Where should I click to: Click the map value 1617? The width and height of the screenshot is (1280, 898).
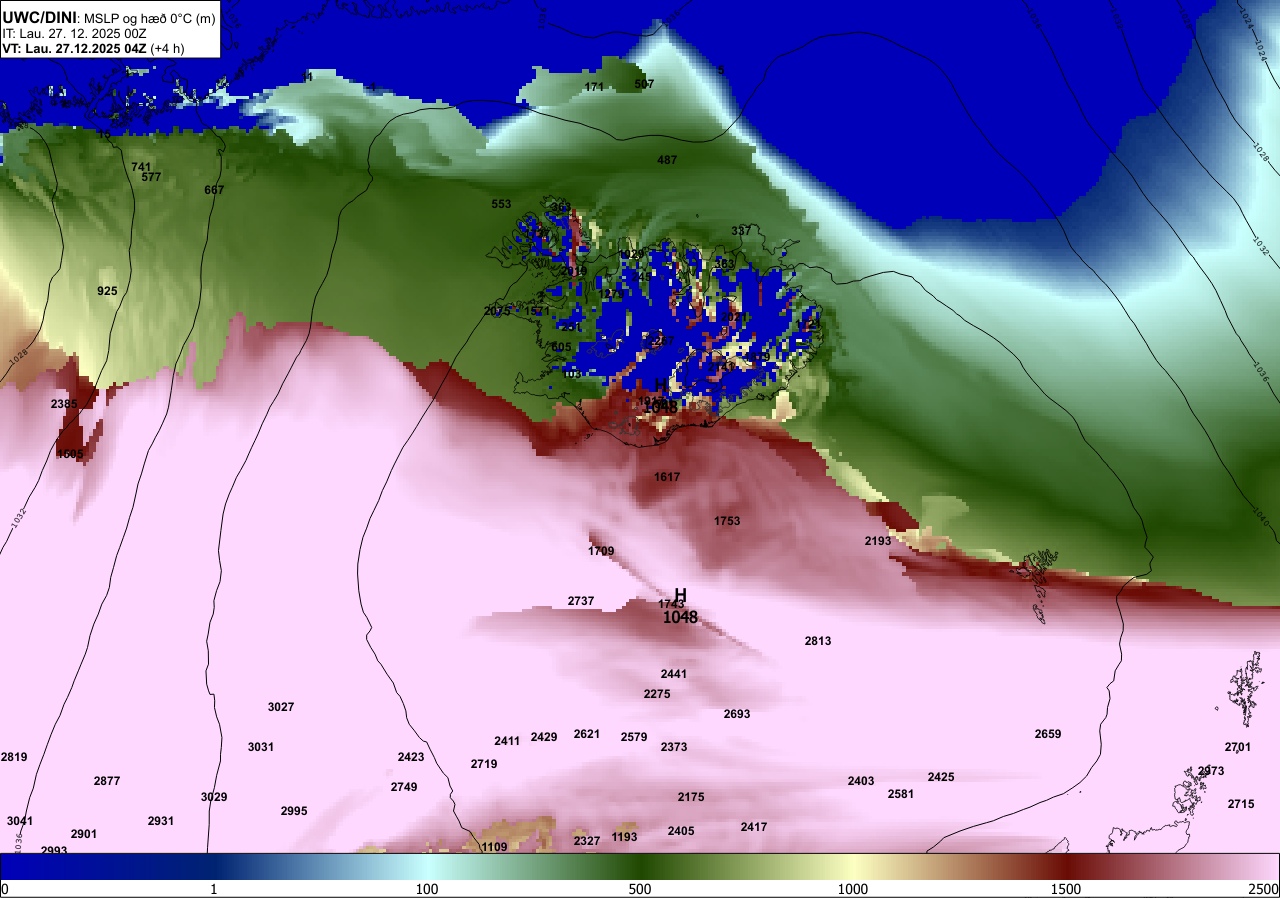pos(667,477)
